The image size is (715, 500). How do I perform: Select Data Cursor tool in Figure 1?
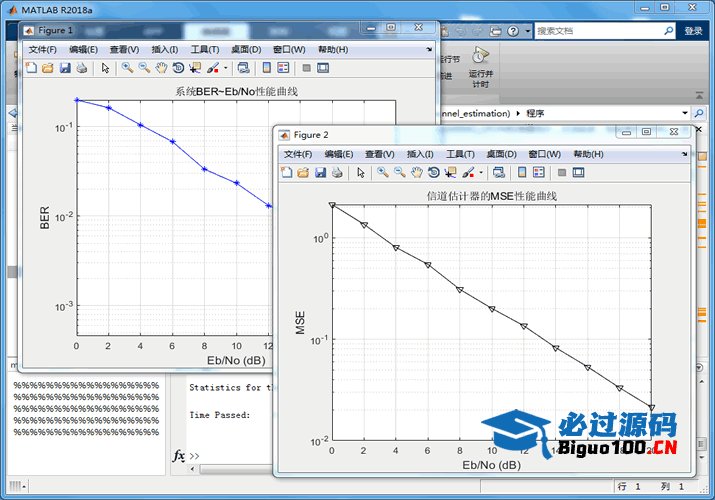[195, 68]
